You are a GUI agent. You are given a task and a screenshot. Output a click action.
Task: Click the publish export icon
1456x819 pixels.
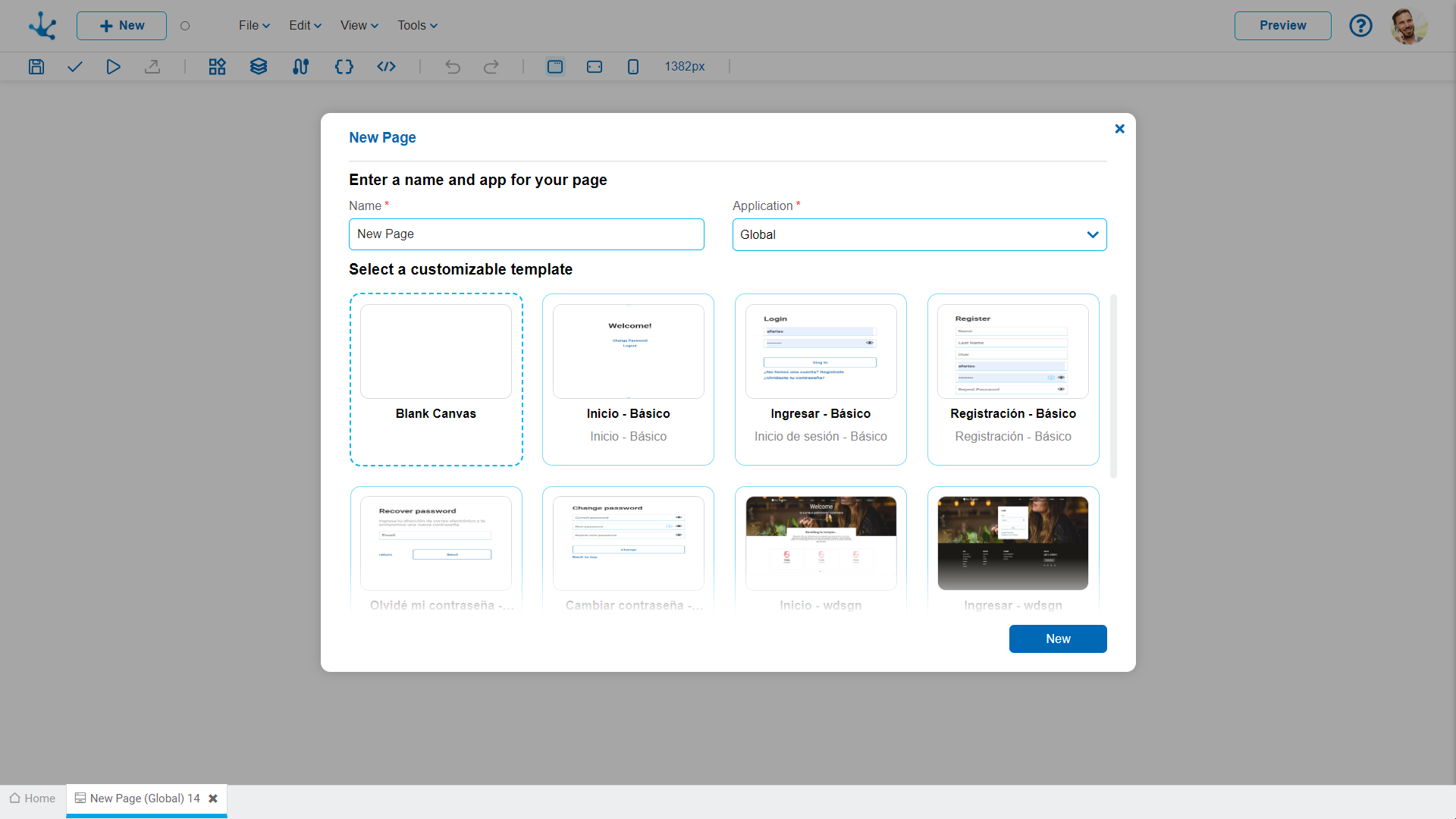coord(152,67)
